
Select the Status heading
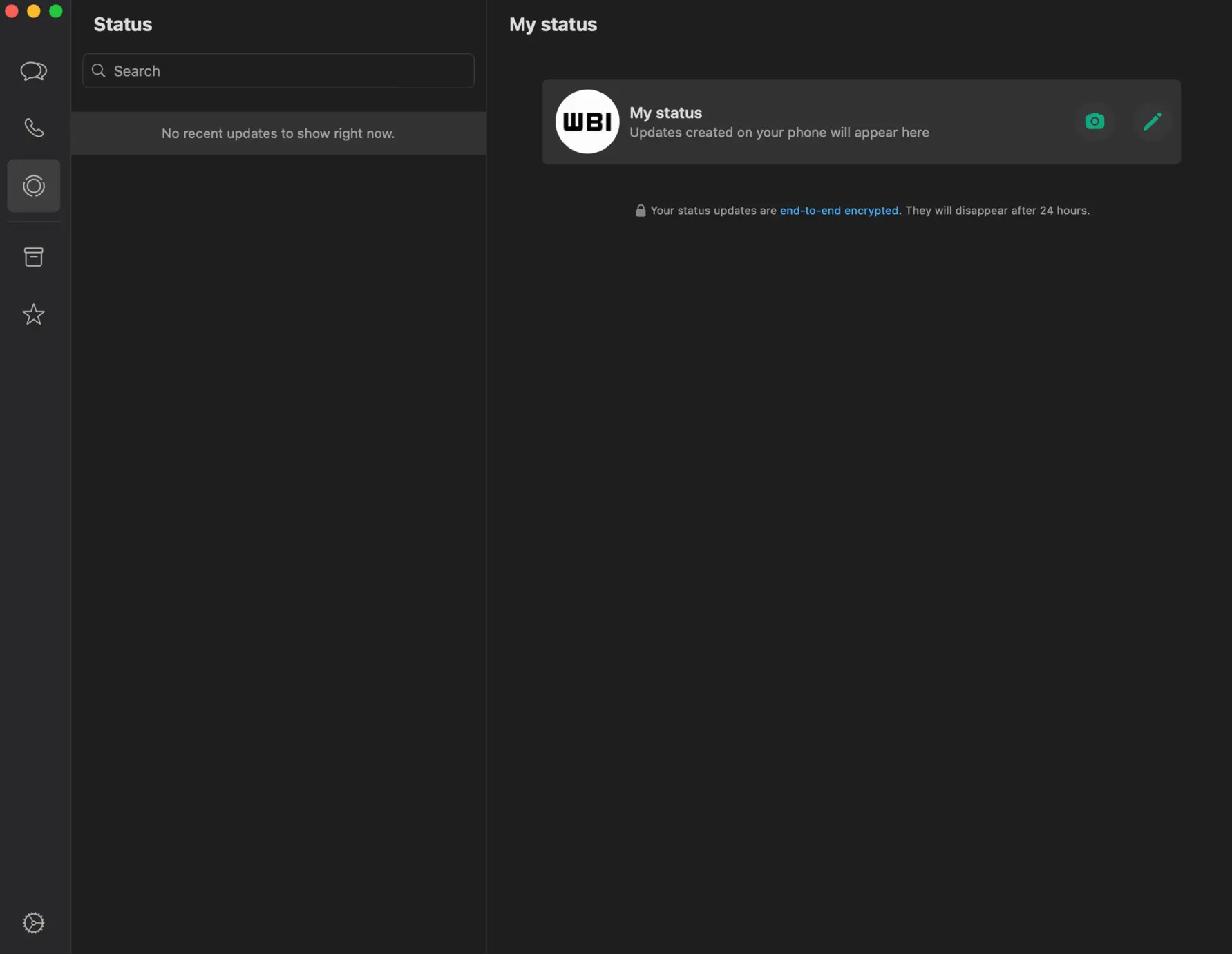point(122,24)
